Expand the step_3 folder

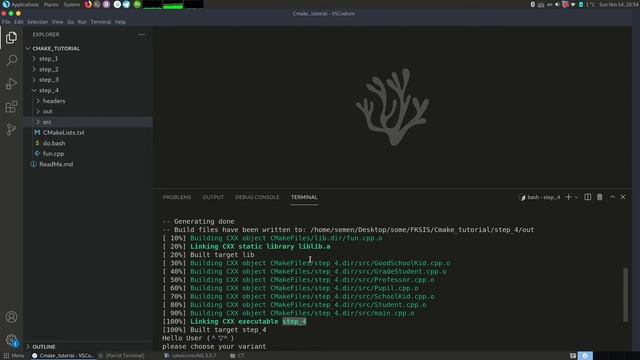coord(88,80)
